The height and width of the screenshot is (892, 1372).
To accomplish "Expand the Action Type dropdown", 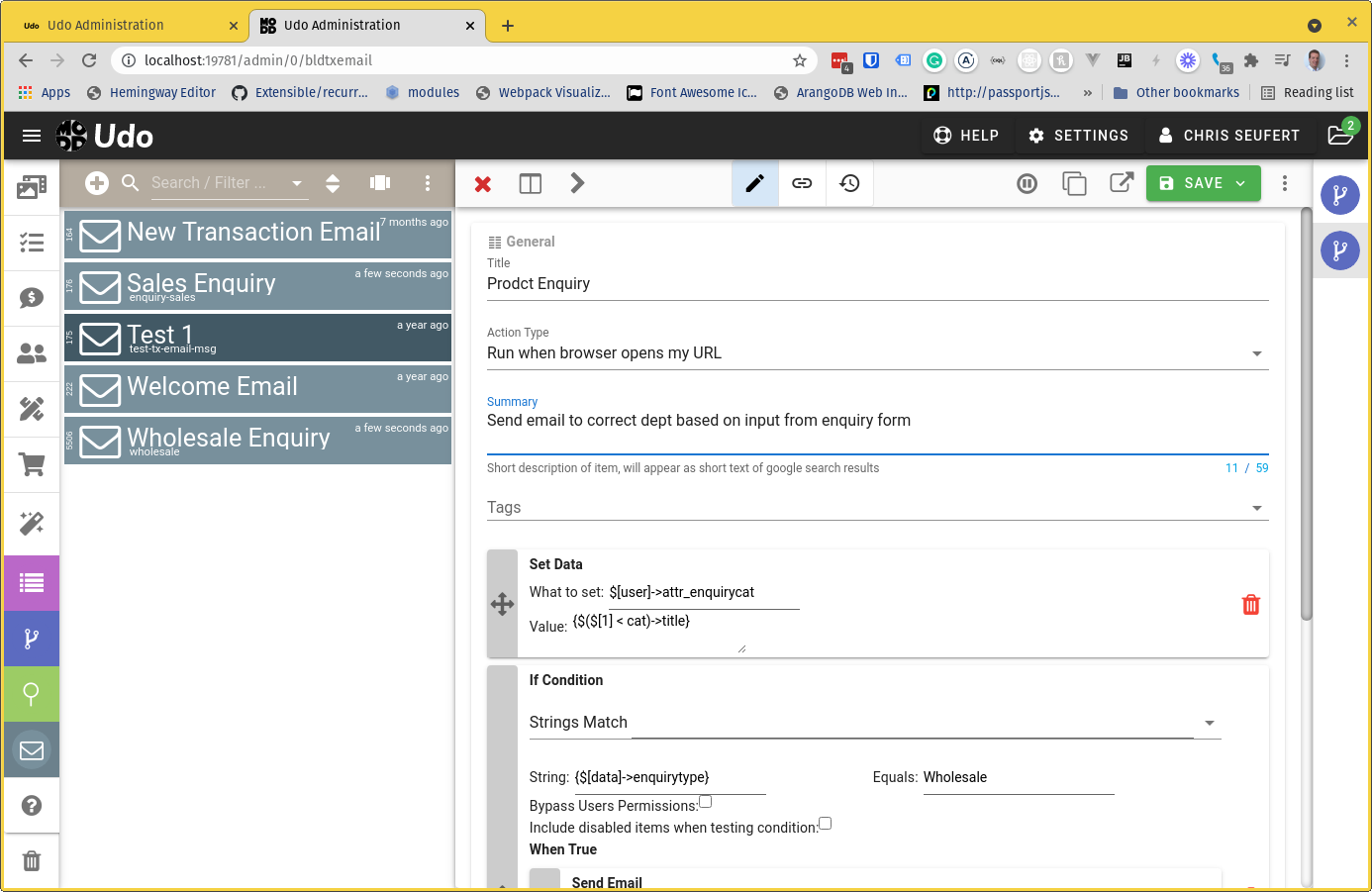I will point(1257,353).
